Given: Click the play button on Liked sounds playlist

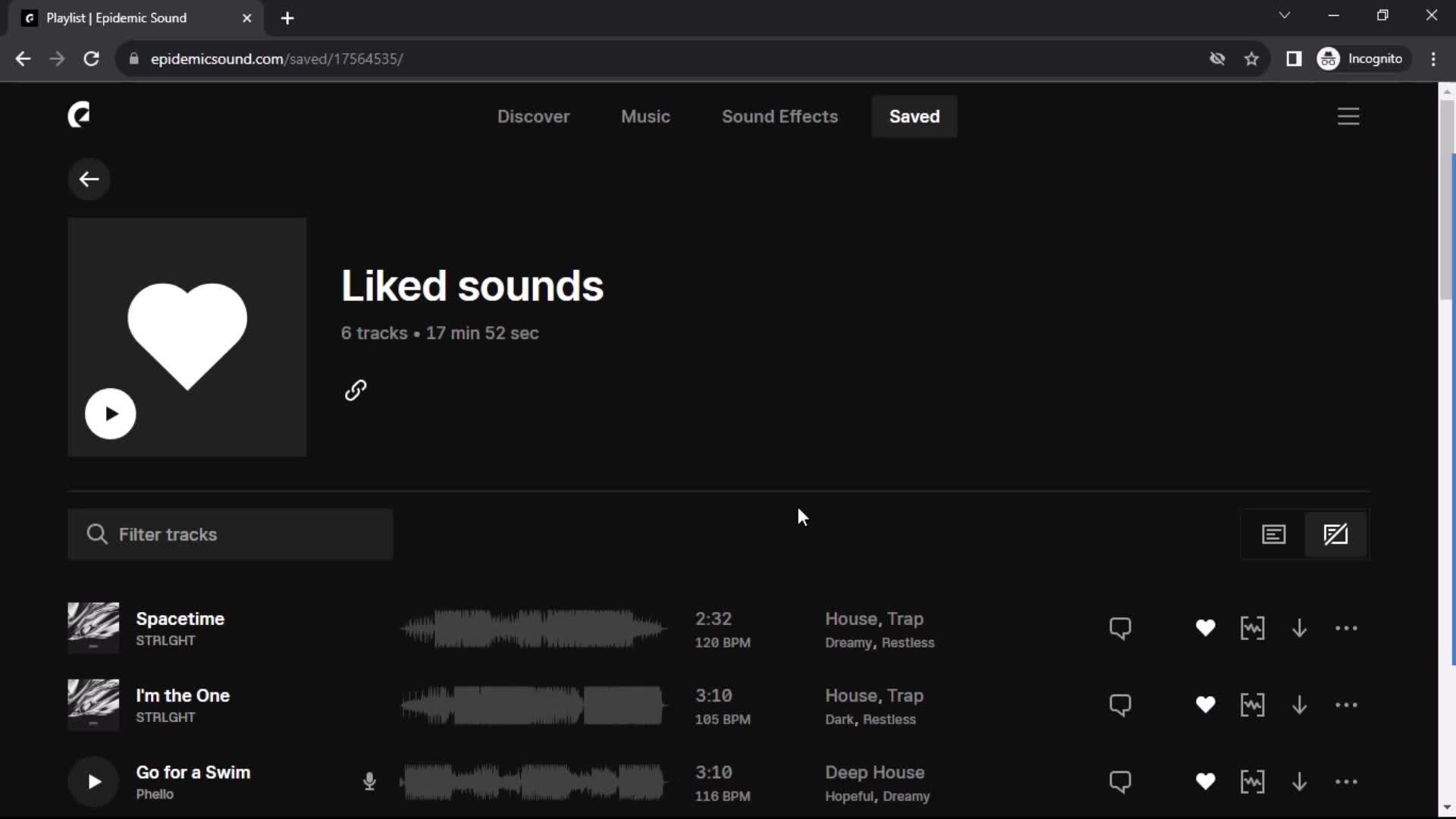Looking at the screenshot, I should (x=109, y=413).
